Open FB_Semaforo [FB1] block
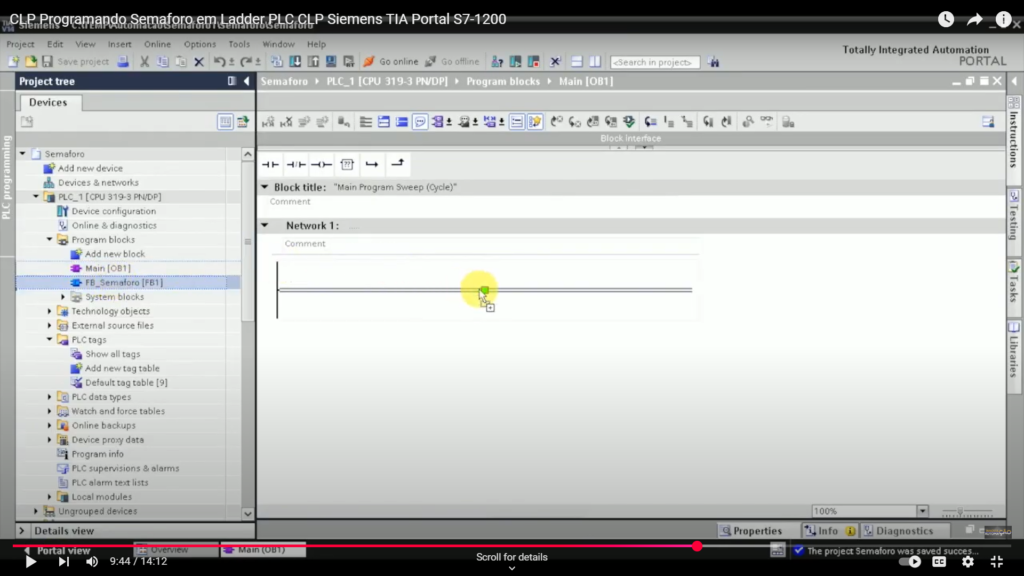 pyautogui.click(x=123, y=283)
